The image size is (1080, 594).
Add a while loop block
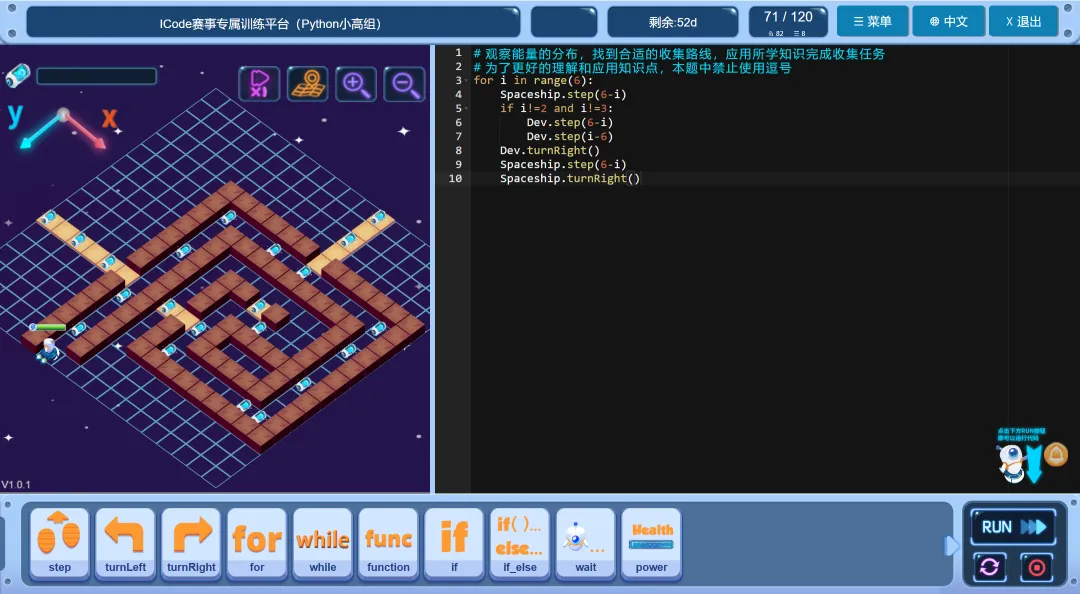322,544
